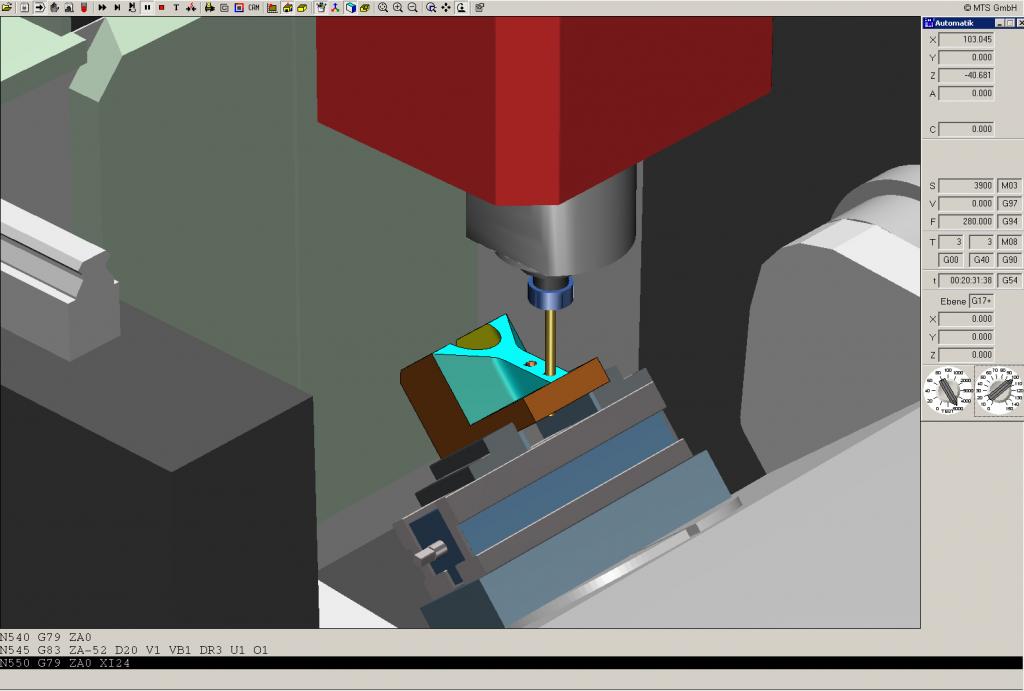Click the yellow block workpiece icon
Image resolution: width=1024 pixels, height=691 pixels.
click(302, 8)
